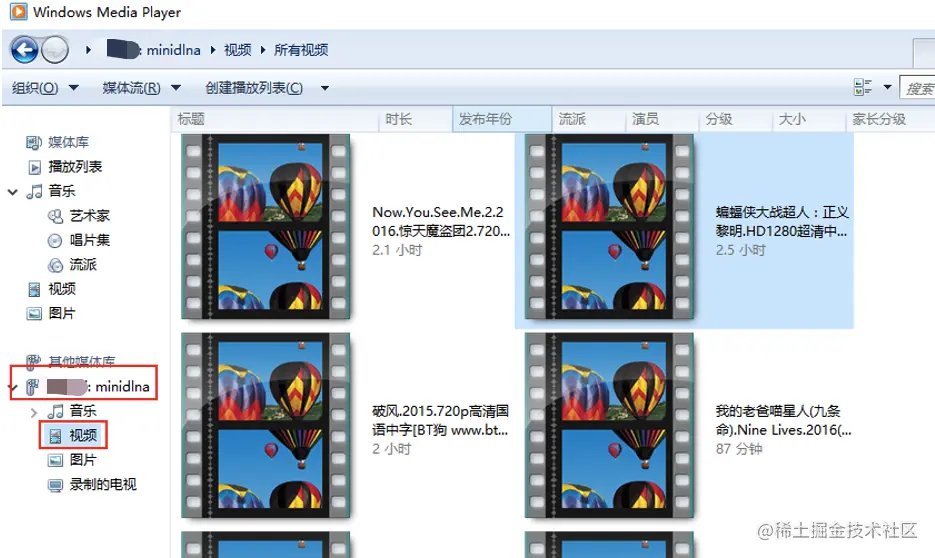Click title text 我的老爸喵星人(九条命)

pos(783,420)
